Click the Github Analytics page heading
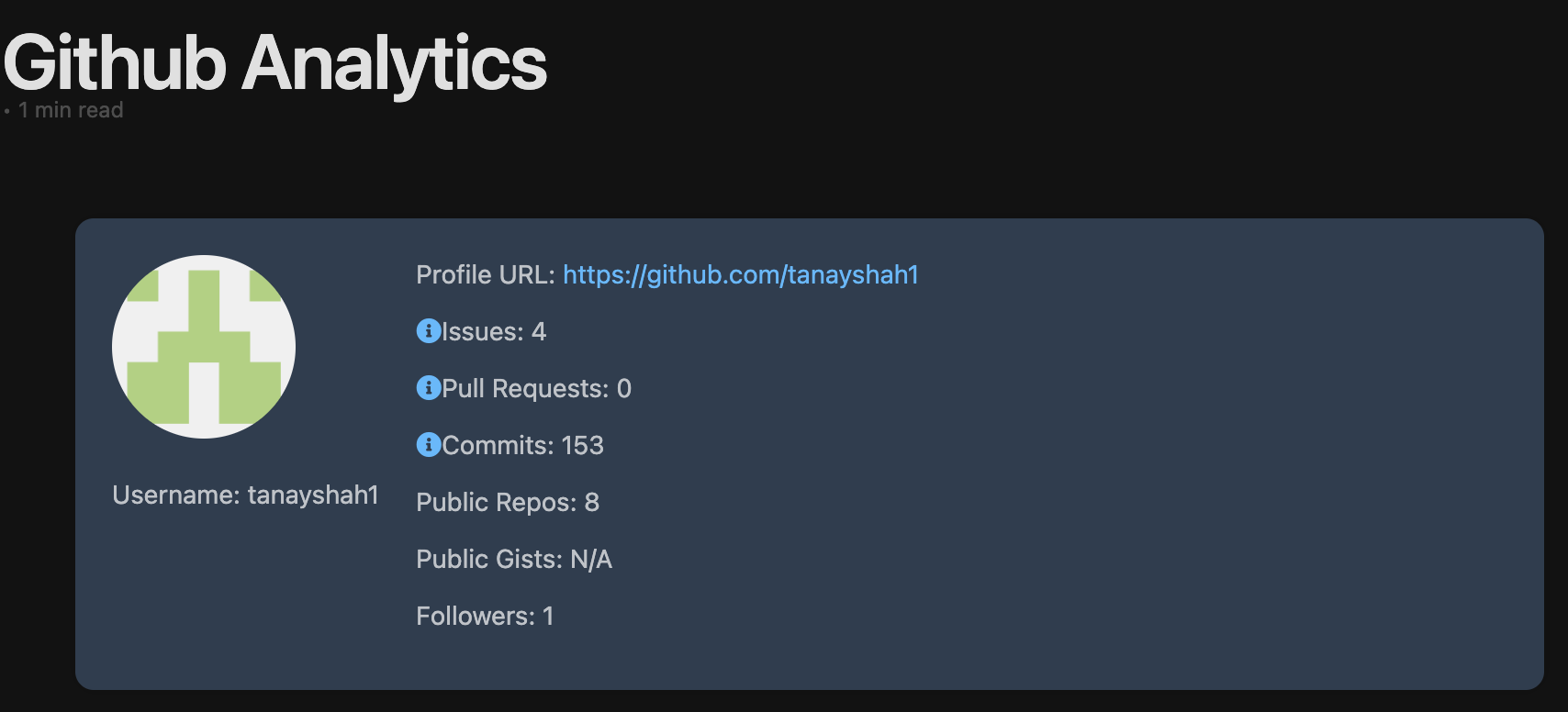This screenshot has width=1568, height=712. [x=275, y=63]
